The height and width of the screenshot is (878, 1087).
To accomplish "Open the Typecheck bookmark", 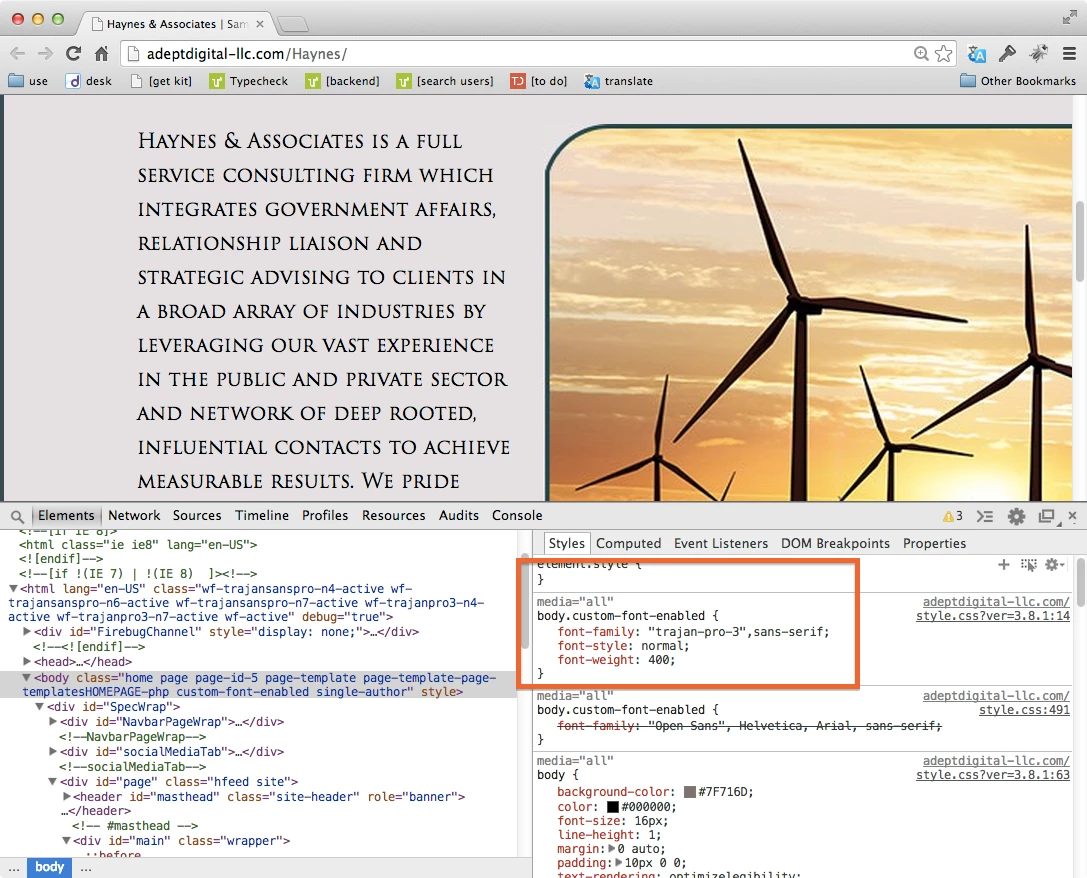I will pos(249,81).
